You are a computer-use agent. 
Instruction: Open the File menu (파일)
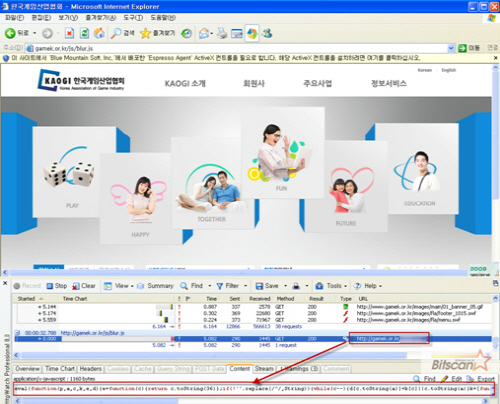(14, 17)
